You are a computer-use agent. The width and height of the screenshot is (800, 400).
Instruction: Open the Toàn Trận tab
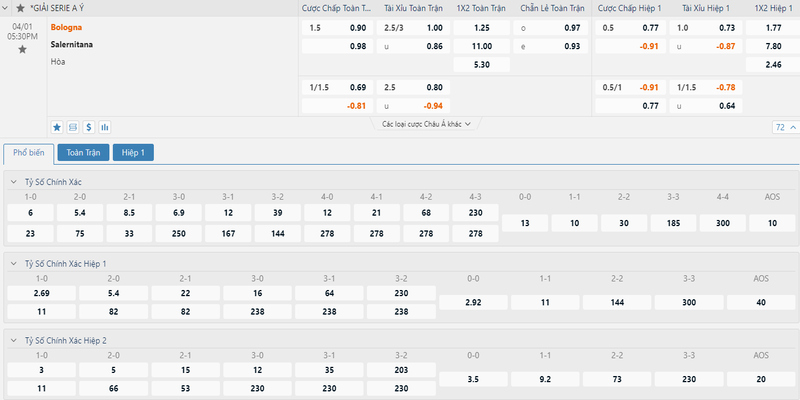click(83, 153)
